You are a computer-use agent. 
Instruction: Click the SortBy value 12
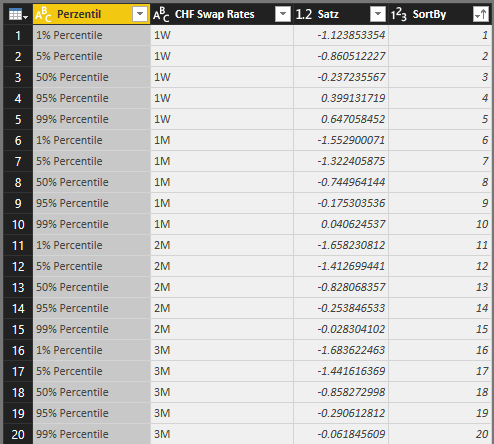pyautogui.click(x=482, y=266)
